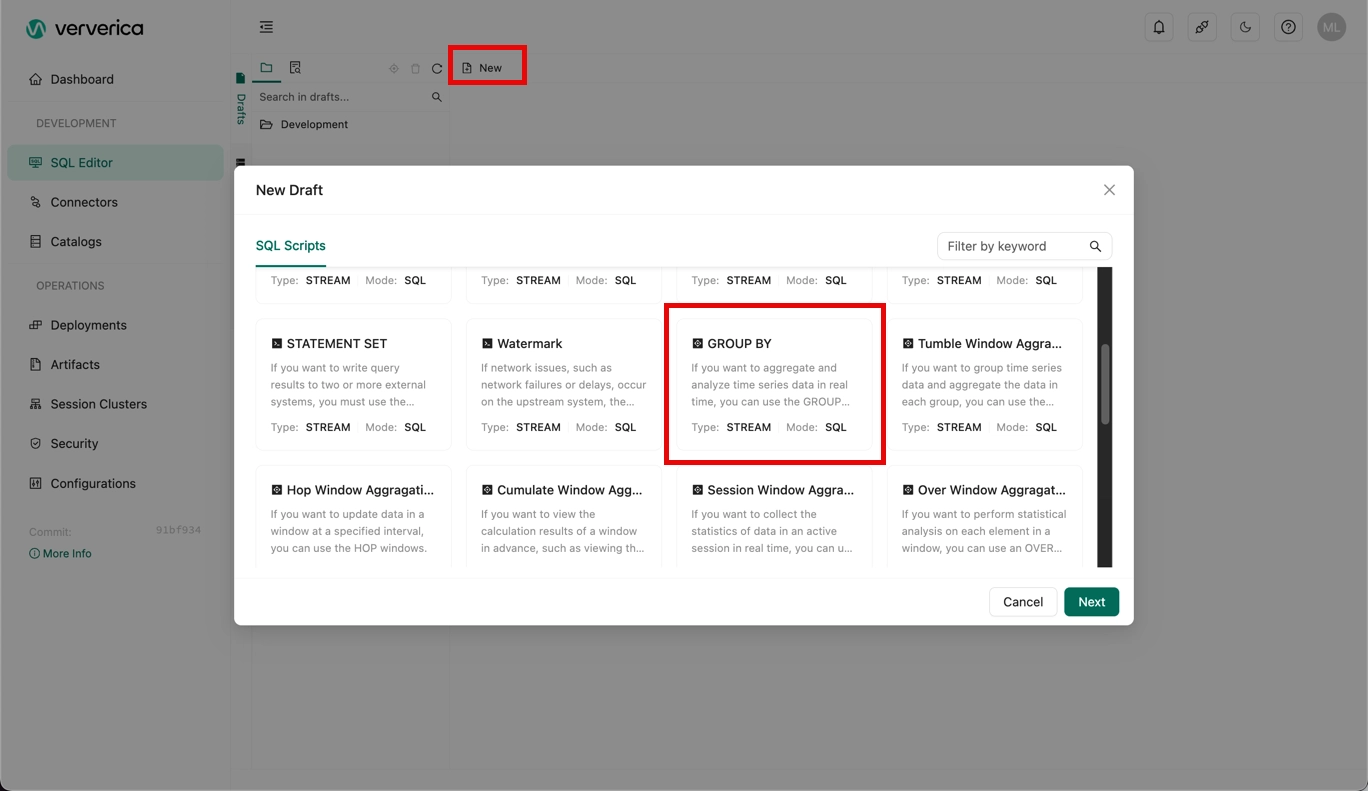Click the refresh icon in drafts toolbar

[x=437, y=69]
